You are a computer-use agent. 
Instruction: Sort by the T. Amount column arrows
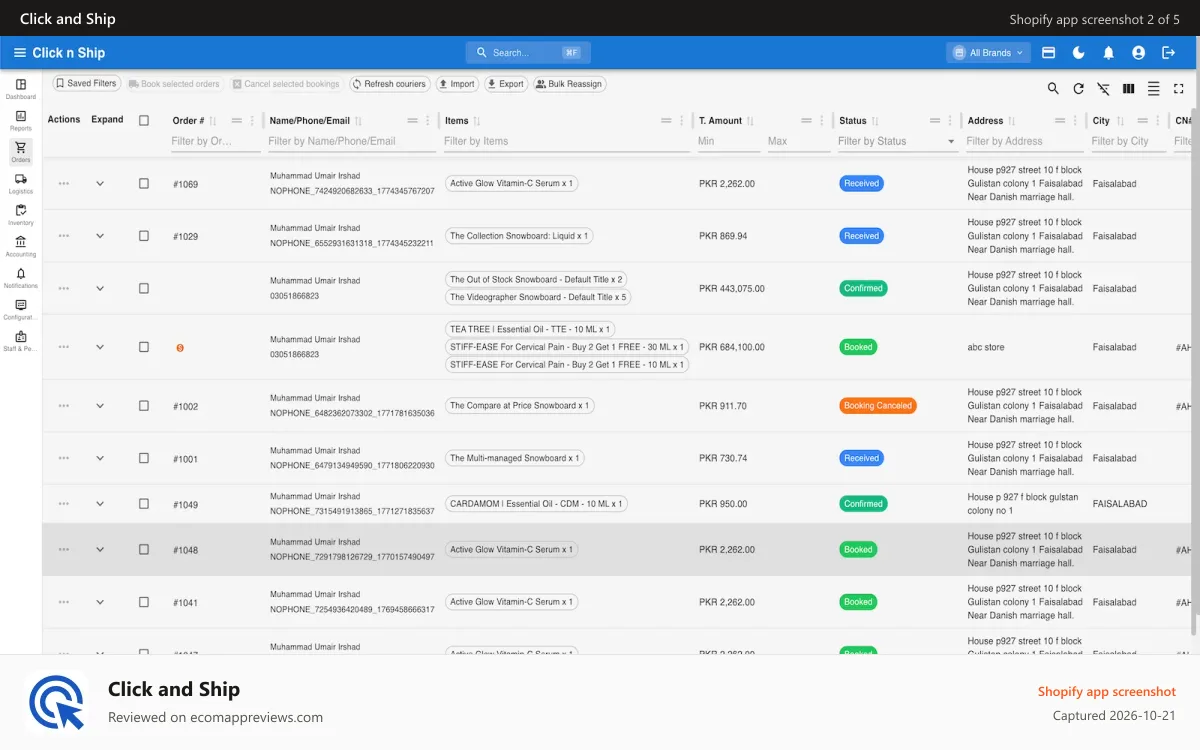click(750, 121)
